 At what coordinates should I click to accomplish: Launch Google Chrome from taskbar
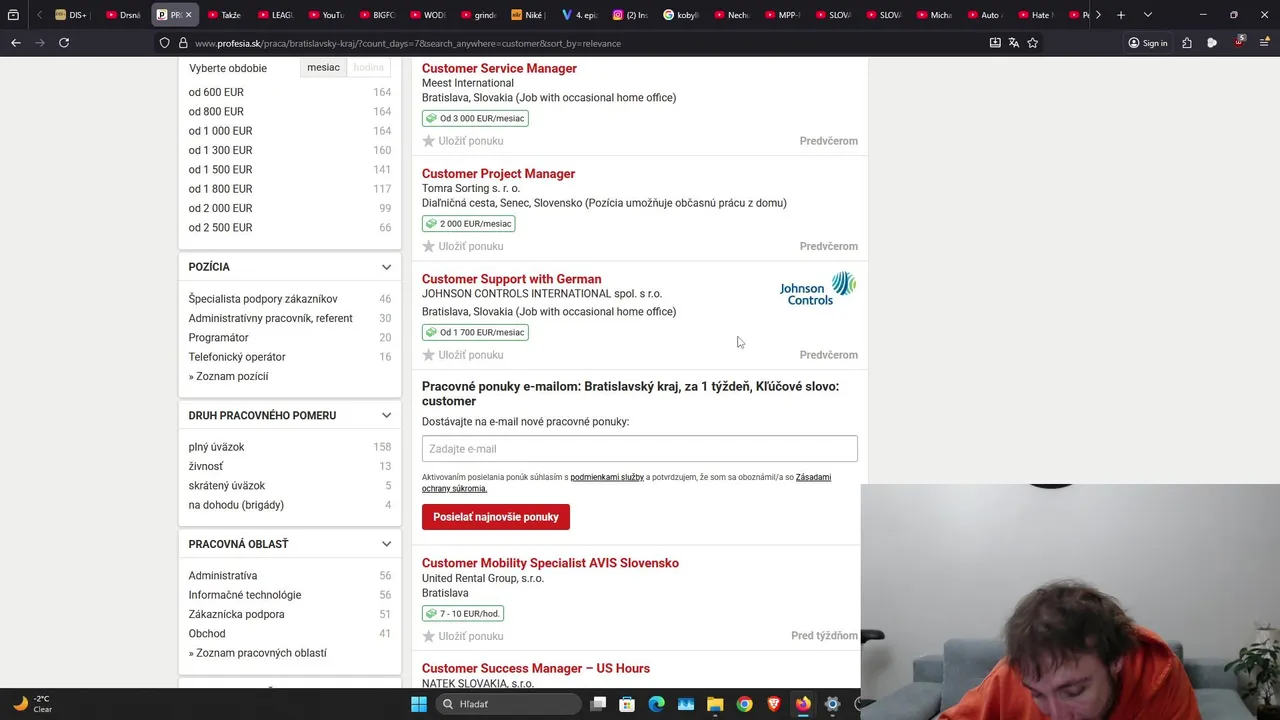click(x=744, y=704)
